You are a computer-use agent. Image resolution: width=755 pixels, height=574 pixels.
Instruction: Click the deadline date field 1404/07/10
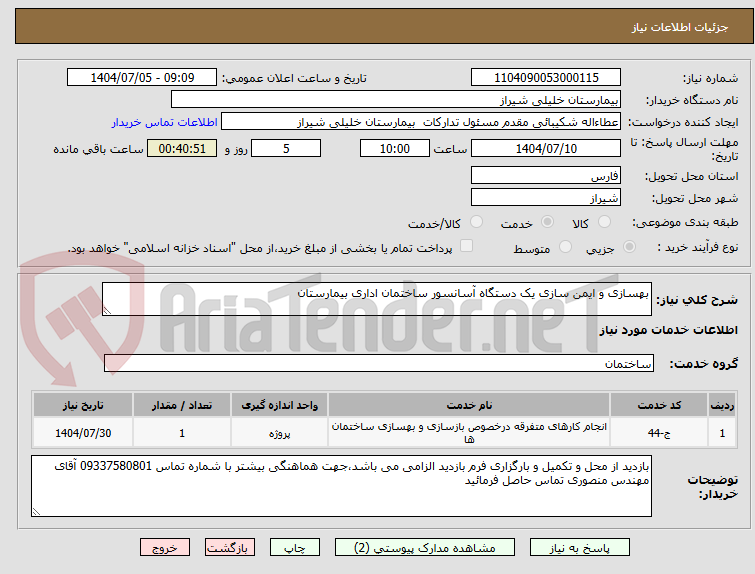pos(546,148)
